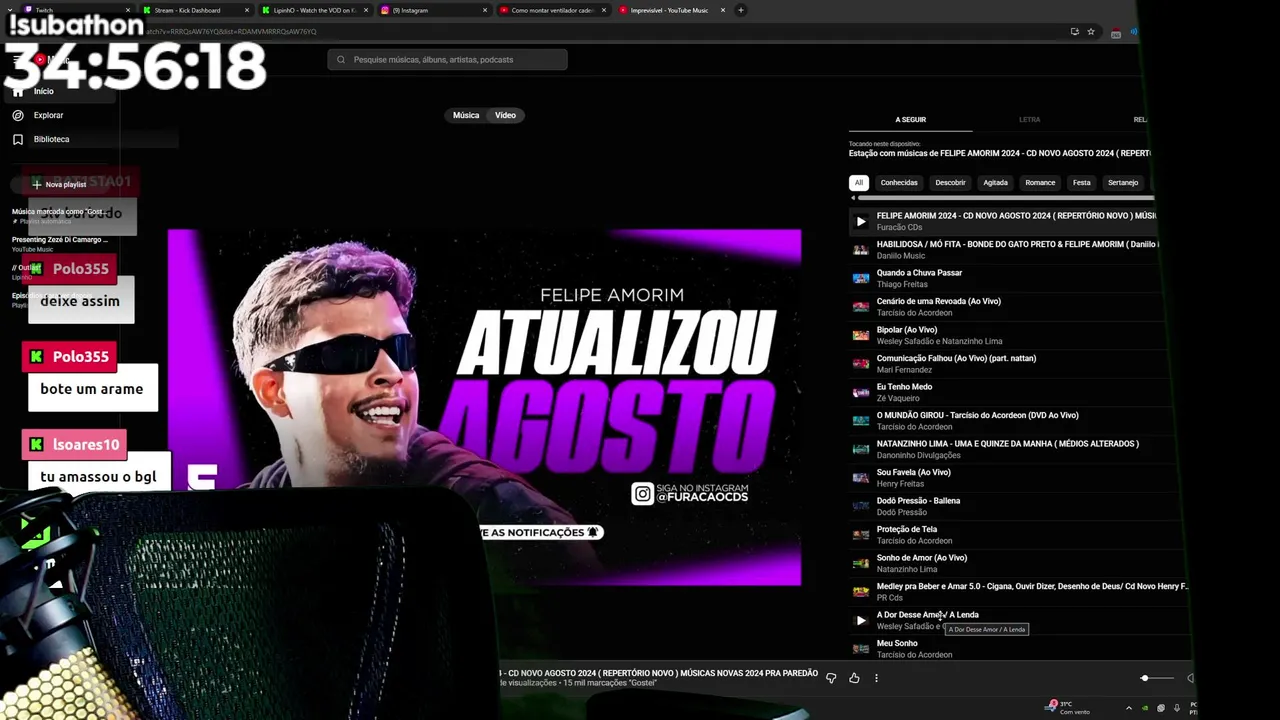Screen dimensions: 1280x720
Task: Click the microphone tray icon
Action: click(1176, 708)
